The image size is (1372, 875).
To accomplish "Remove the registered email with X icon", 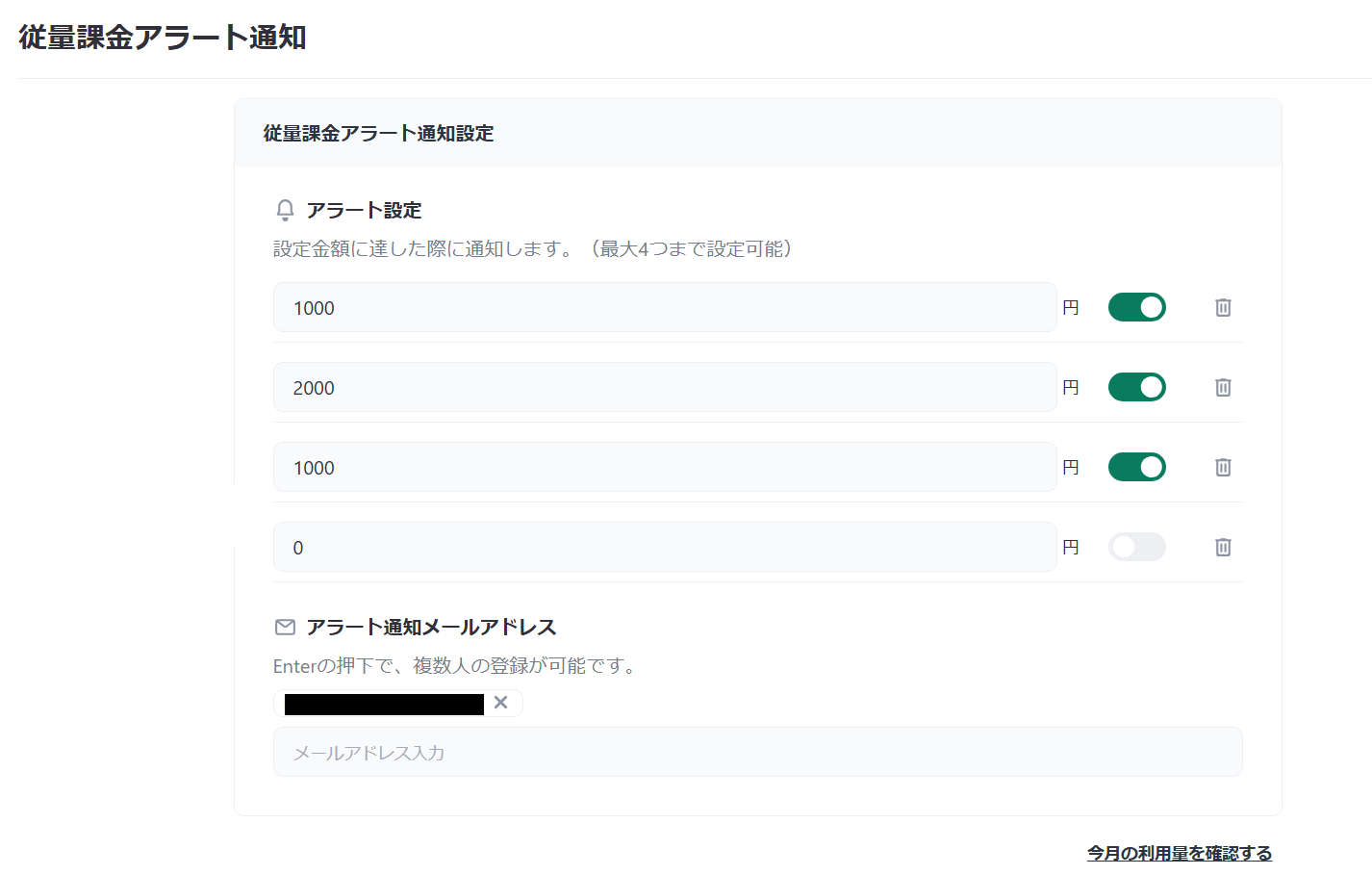I will (x=500, y=703).
